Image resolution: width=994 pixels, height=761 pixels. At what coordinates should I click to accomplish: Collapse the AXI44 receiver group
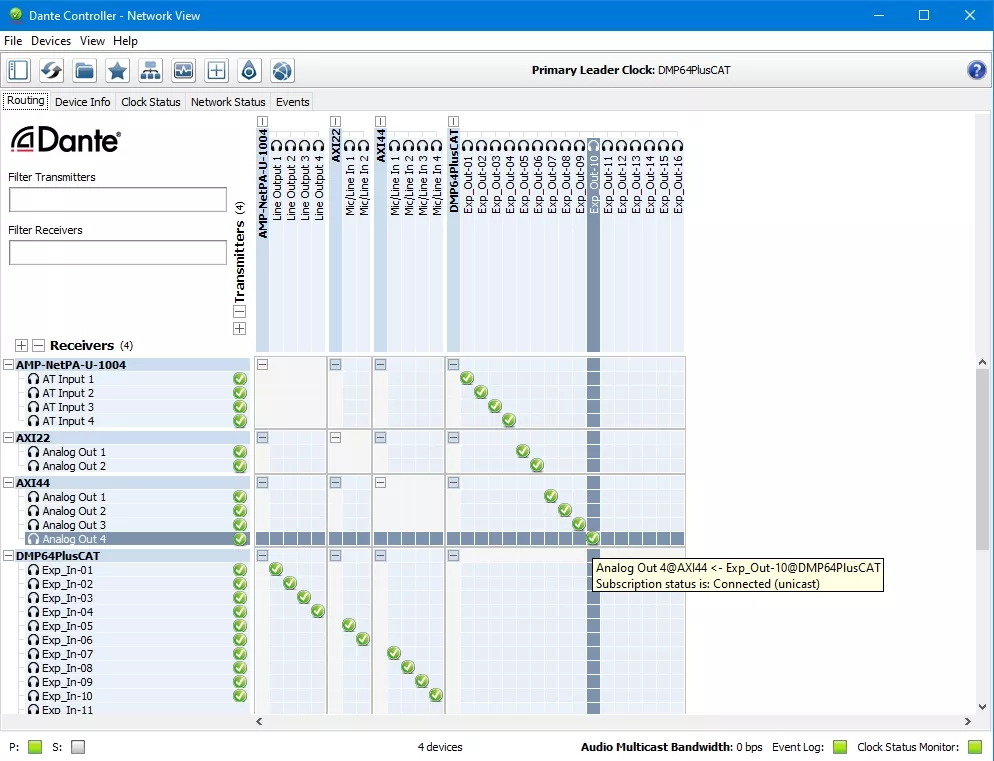point(9,483)
